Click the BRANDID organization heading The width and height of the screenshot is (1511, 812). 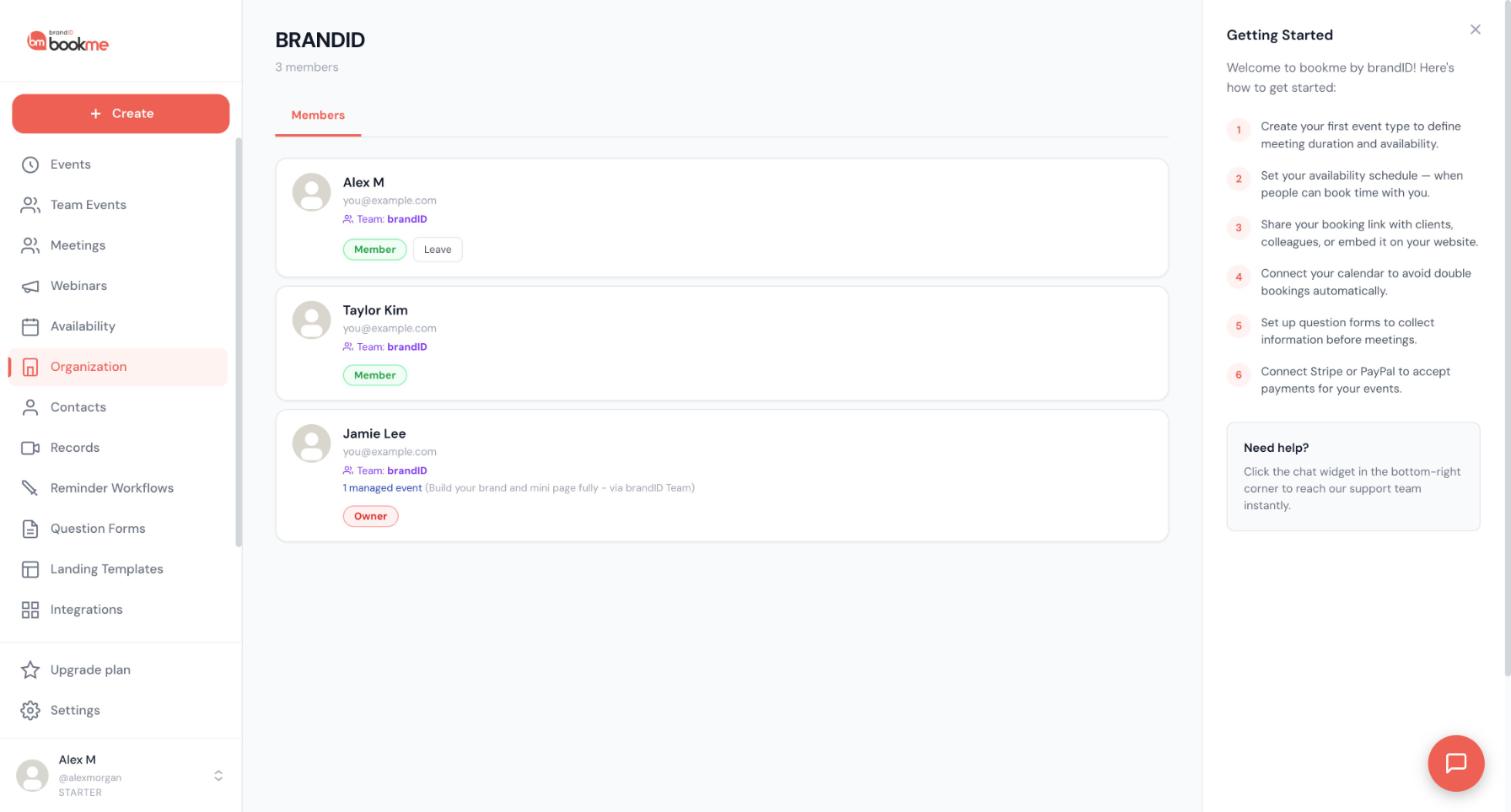pyautogui.click(x=320, y=40)
